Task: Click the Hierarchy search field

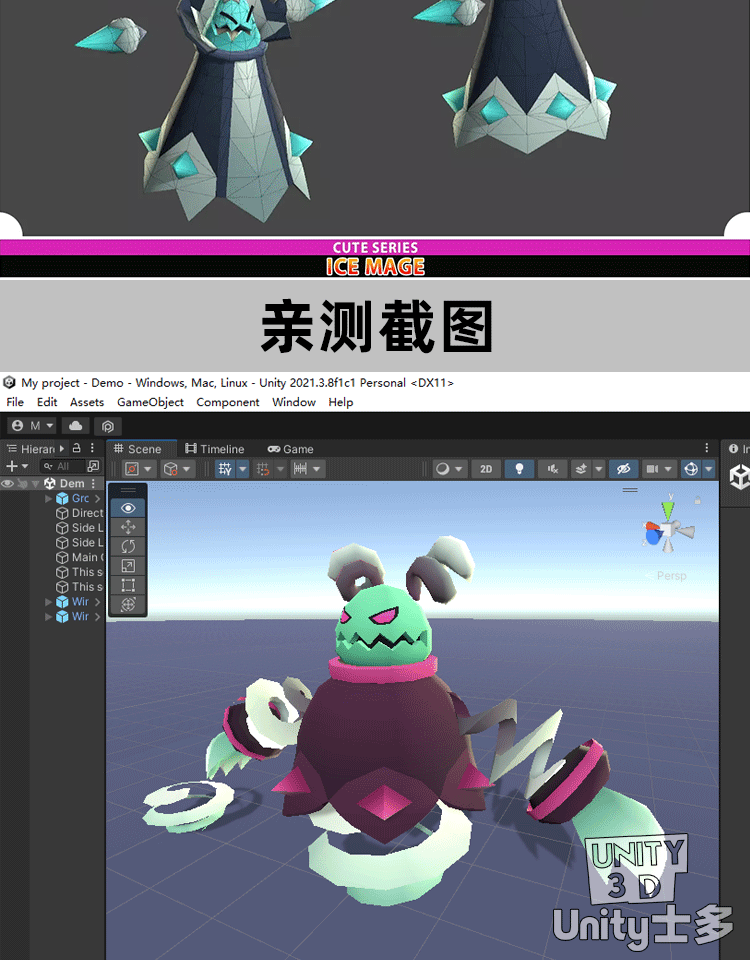Action: (62, 466)
